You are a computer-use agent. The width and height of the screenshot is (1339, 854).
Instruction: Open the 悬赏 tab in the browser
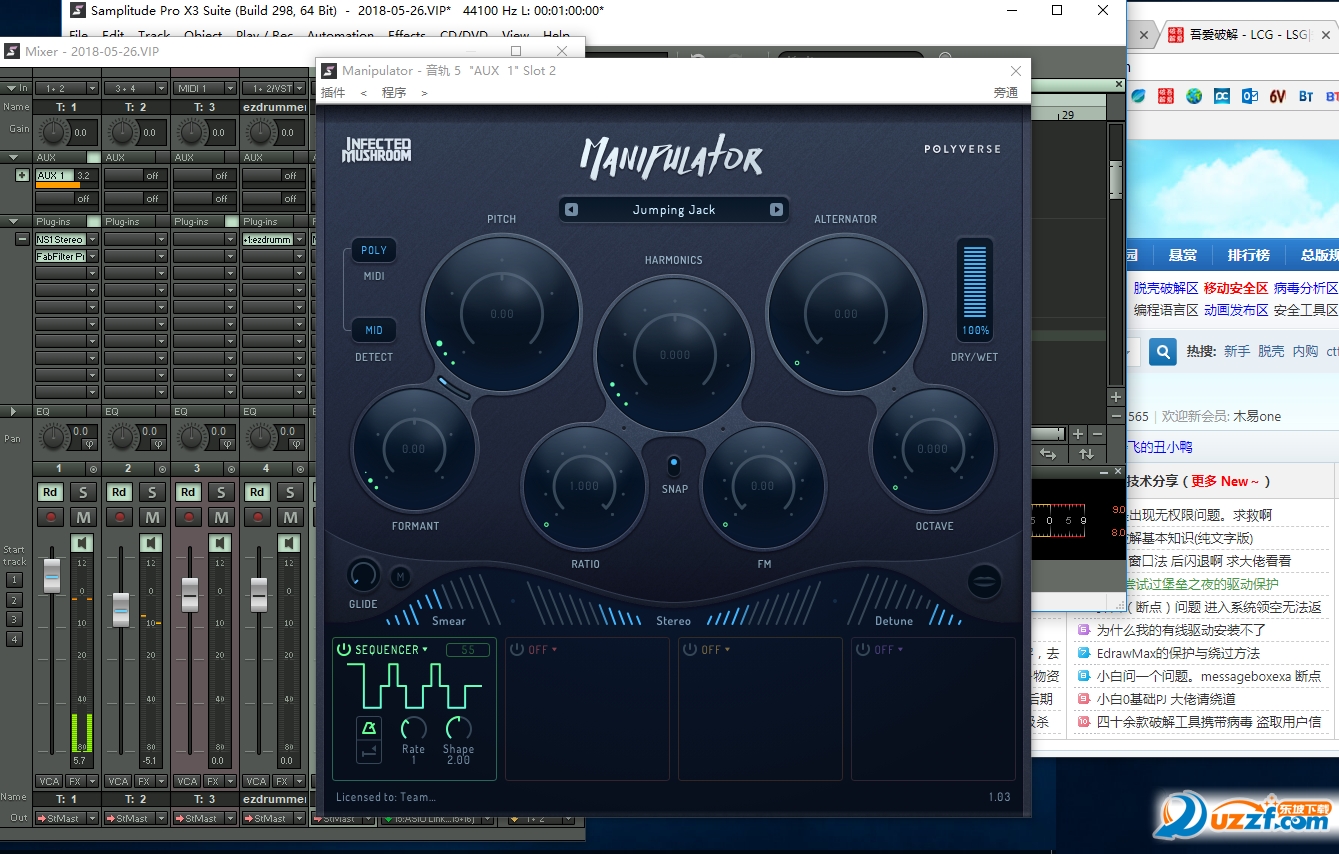pyautogui.click(x=1183, y=255)
